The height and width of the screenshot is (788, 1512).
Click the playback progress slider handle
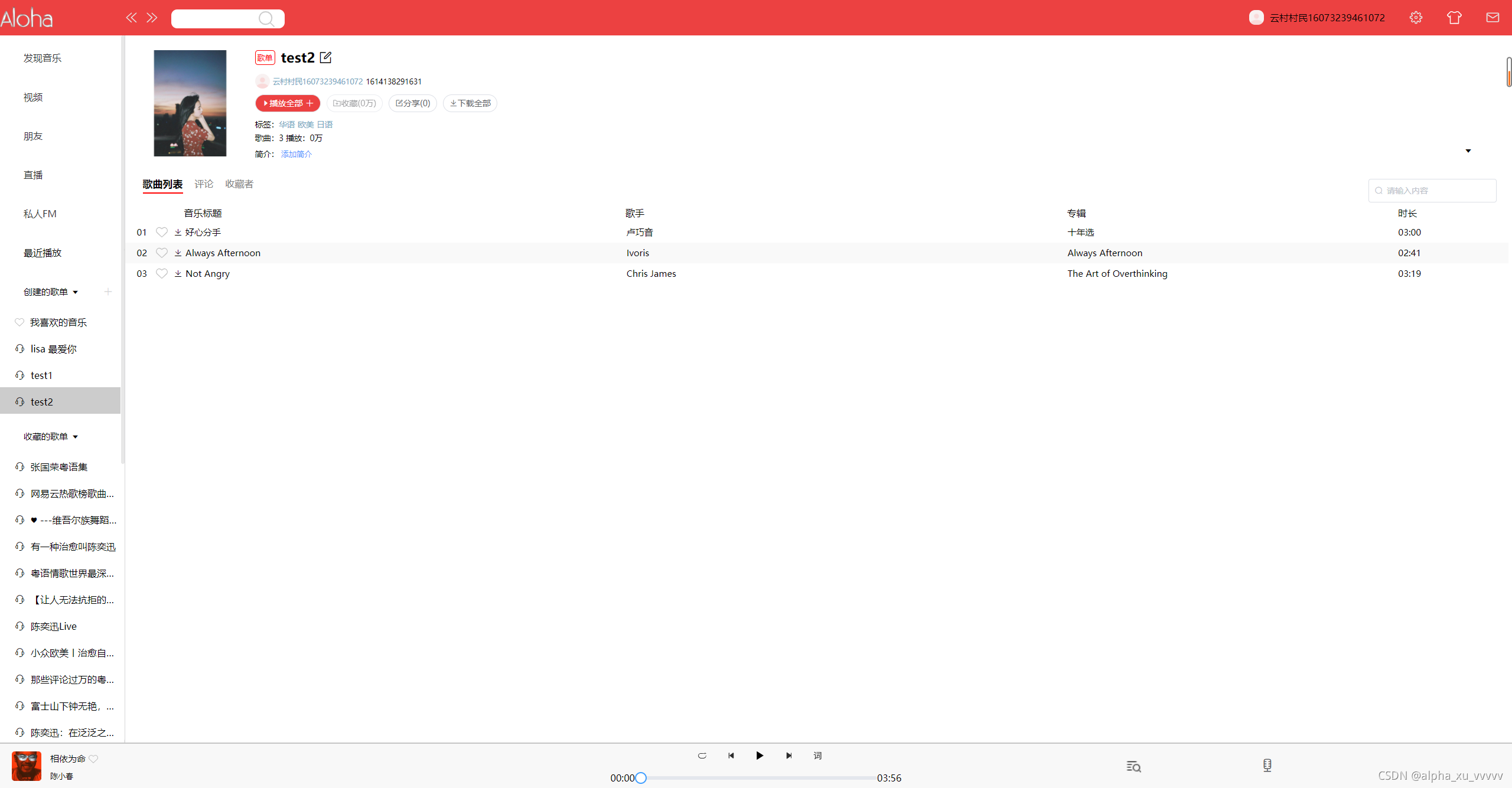pyautogui.click(x=641, y=778)
